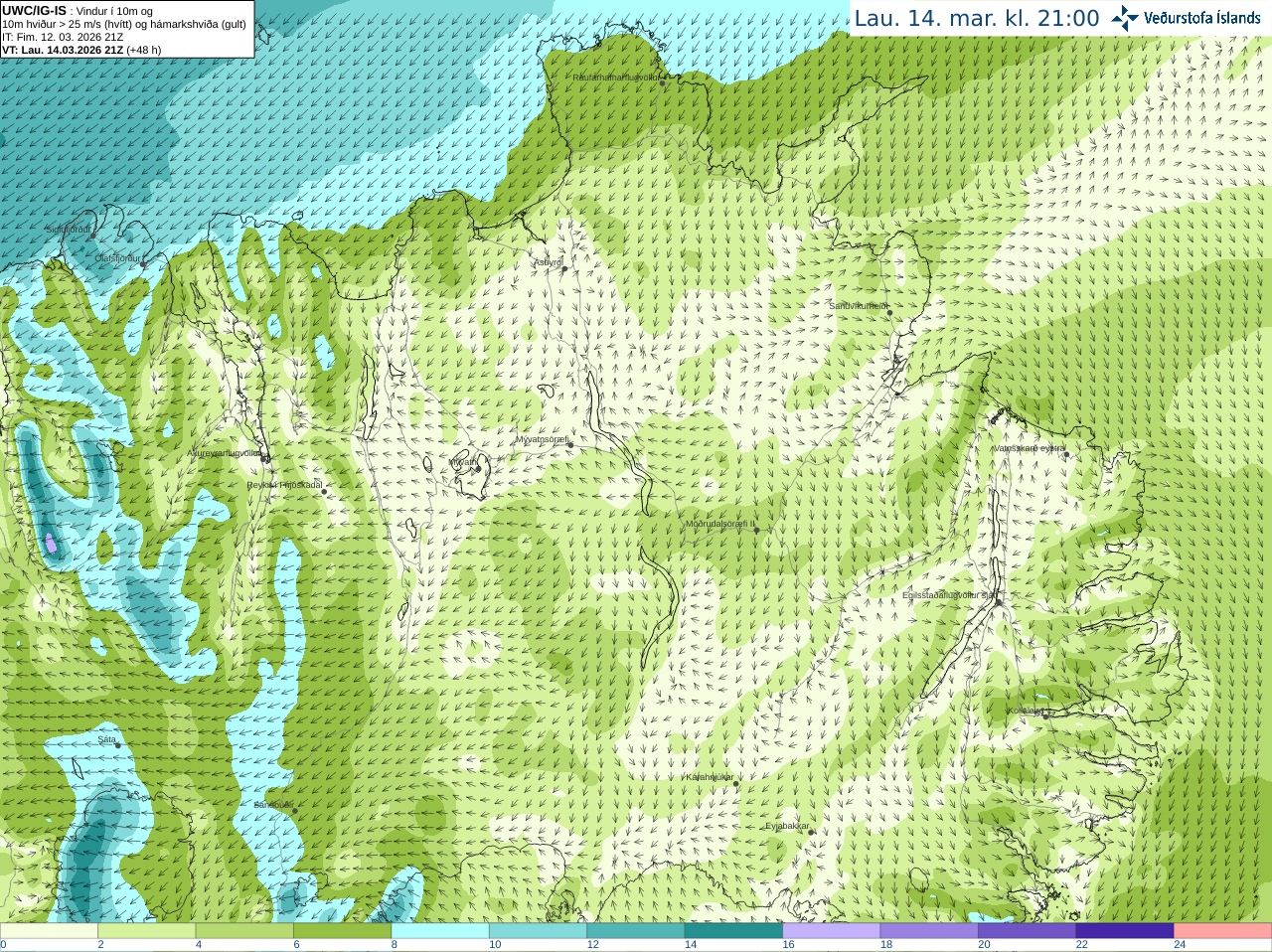This screenshot has width=1272, height=952.
Task: Pick the 2–4 m/s light green legend swatch
Action: point(147,931)
